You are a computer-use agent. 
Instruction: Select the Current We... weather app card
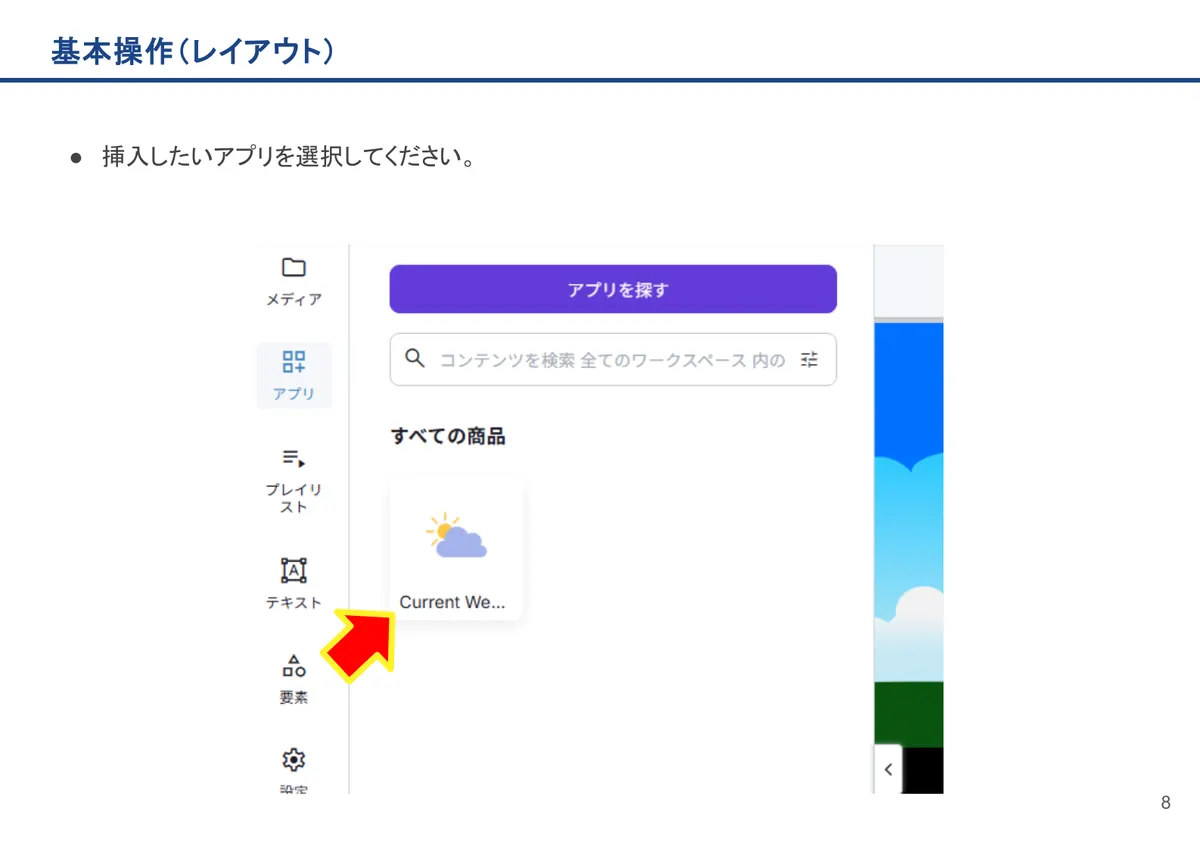tap(456, 548)
